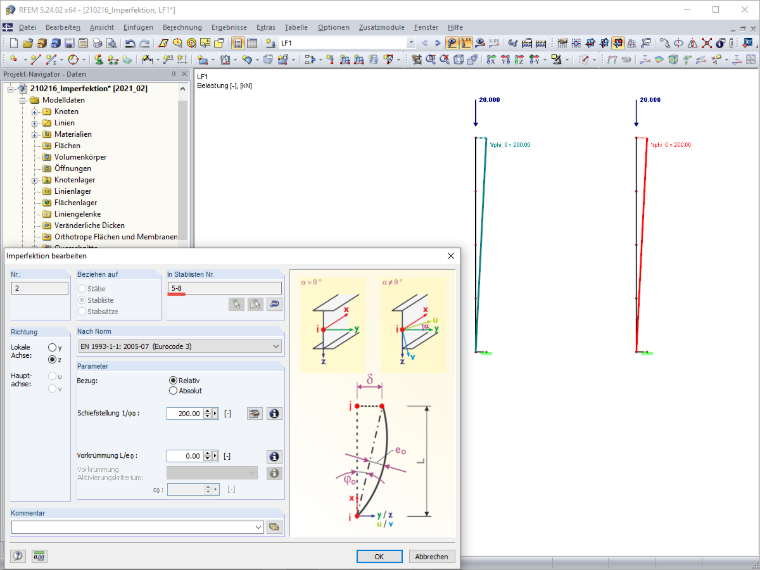Expand the Knoten tree node
This screenshot has width=760, height=570.
coord(34,111)
